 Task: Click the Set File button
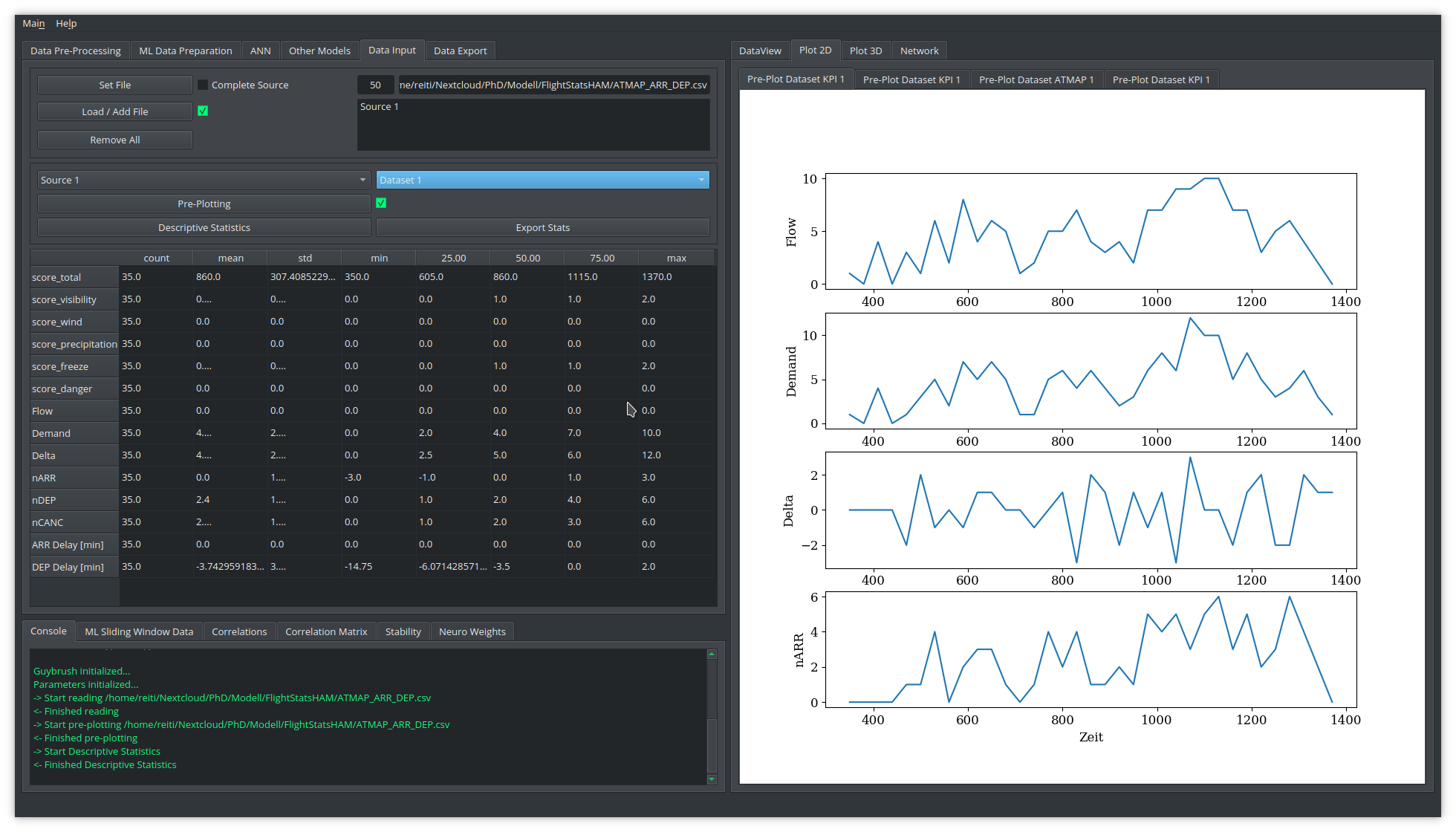click(115, 85)
